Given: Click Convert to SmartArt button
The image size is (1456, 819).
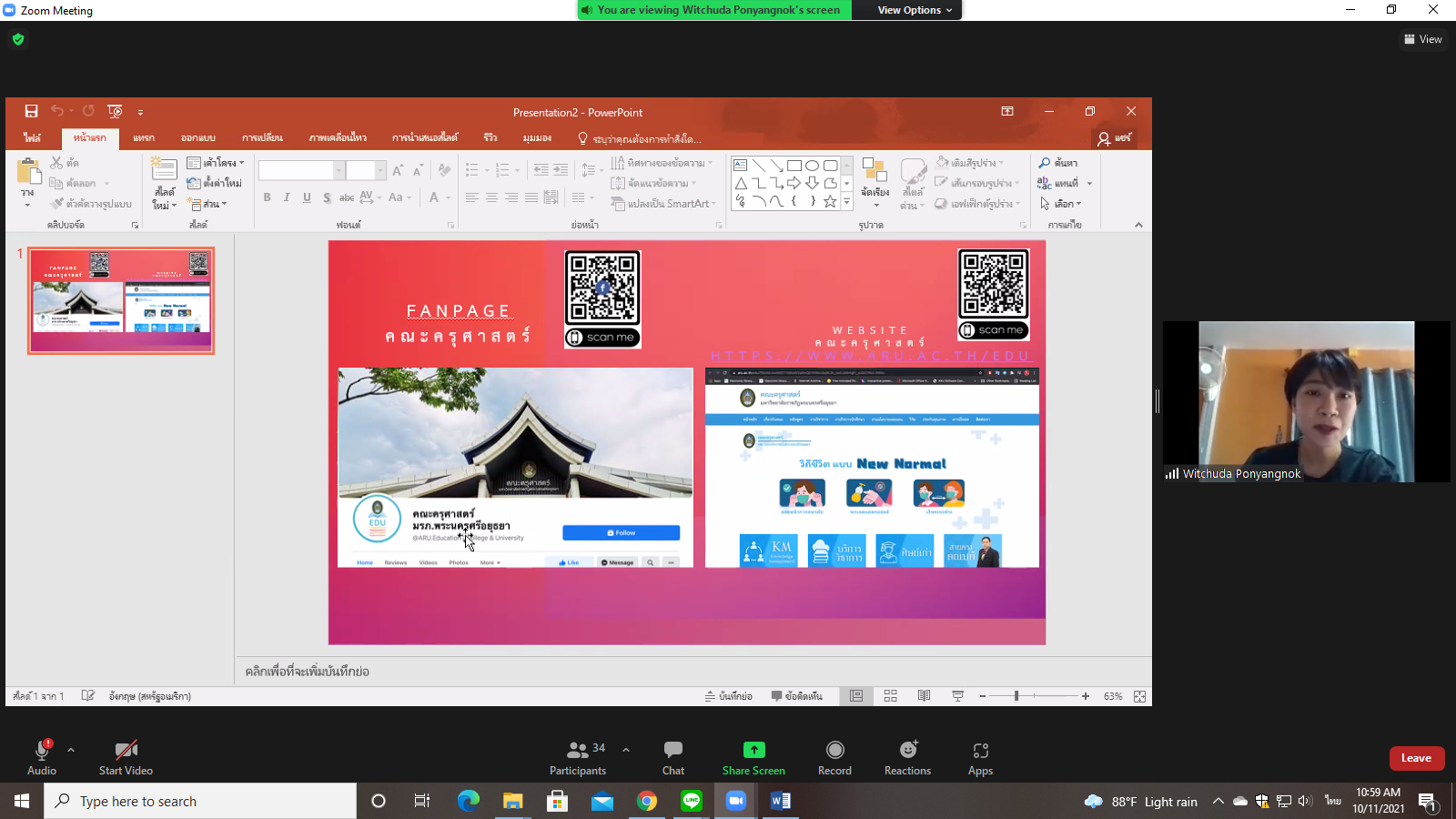Looking at the screenshot, I should (662, 204).
